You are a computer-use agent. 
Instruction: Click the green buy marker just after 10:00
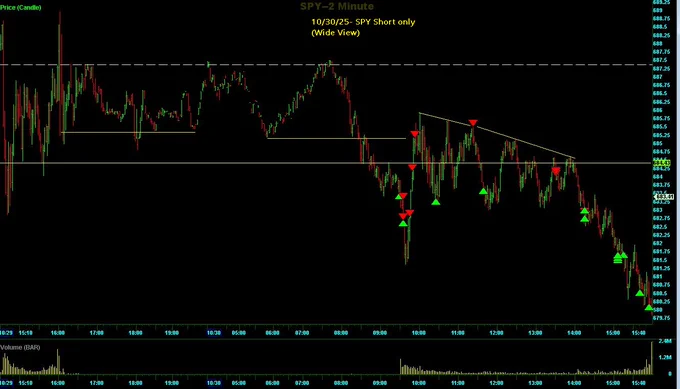coord(436,202)
